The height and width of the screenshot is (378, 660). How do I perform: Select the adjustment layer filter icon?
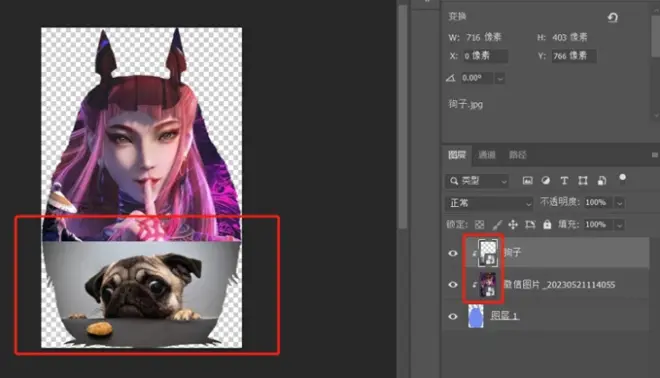click(546, 181)
